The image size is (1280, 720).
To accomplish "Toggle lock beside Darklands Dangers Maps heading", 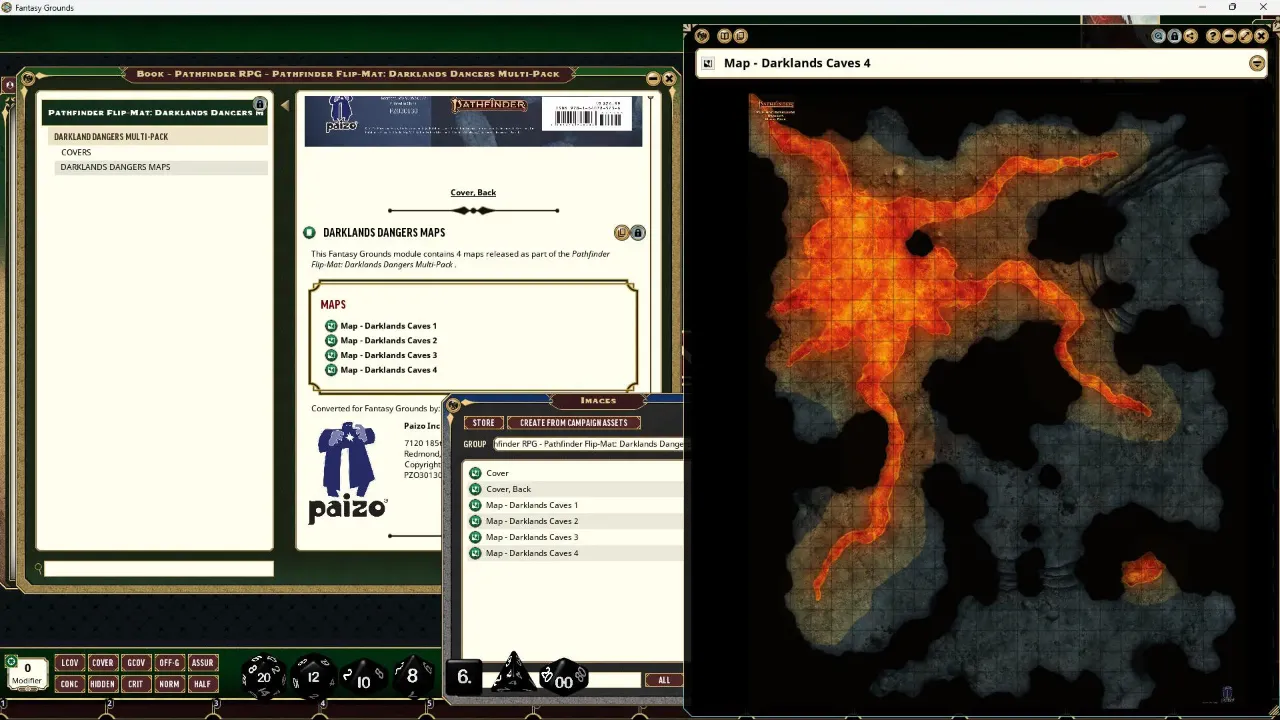I will coord(637,233).
